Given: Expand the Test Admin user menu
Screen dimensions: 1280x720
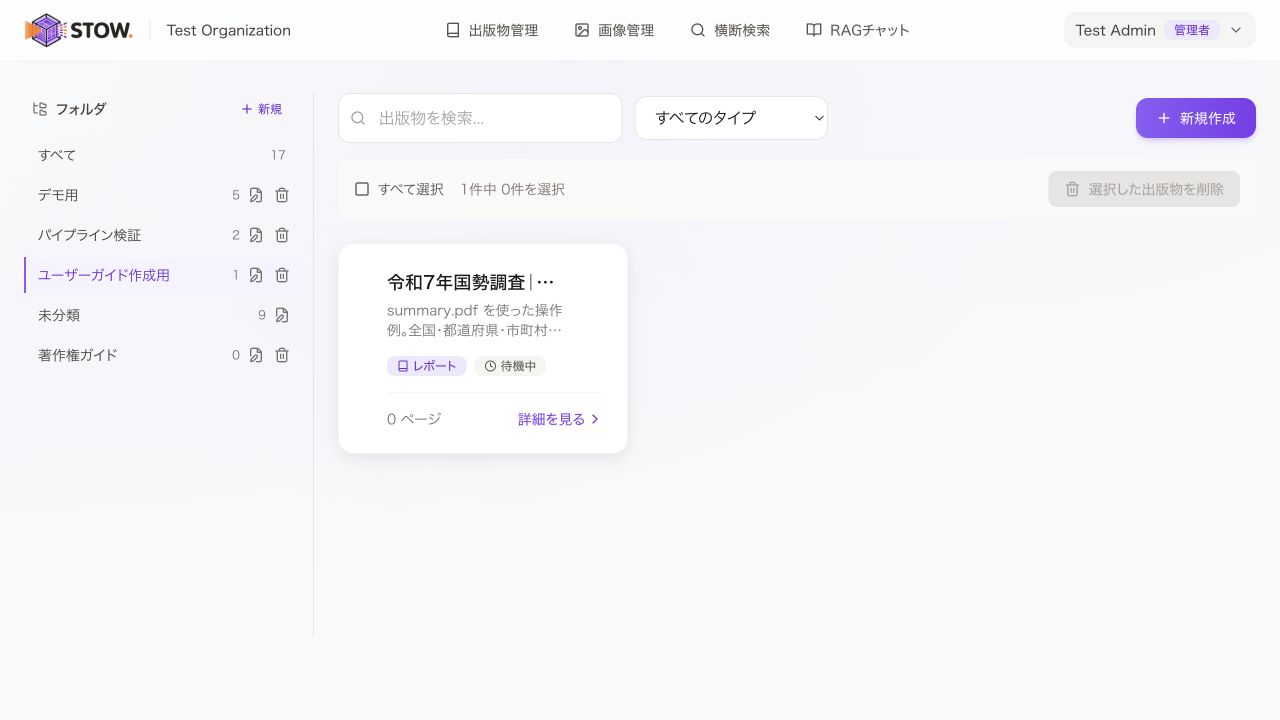Looking at the screenshot, I should point(1160,30).
